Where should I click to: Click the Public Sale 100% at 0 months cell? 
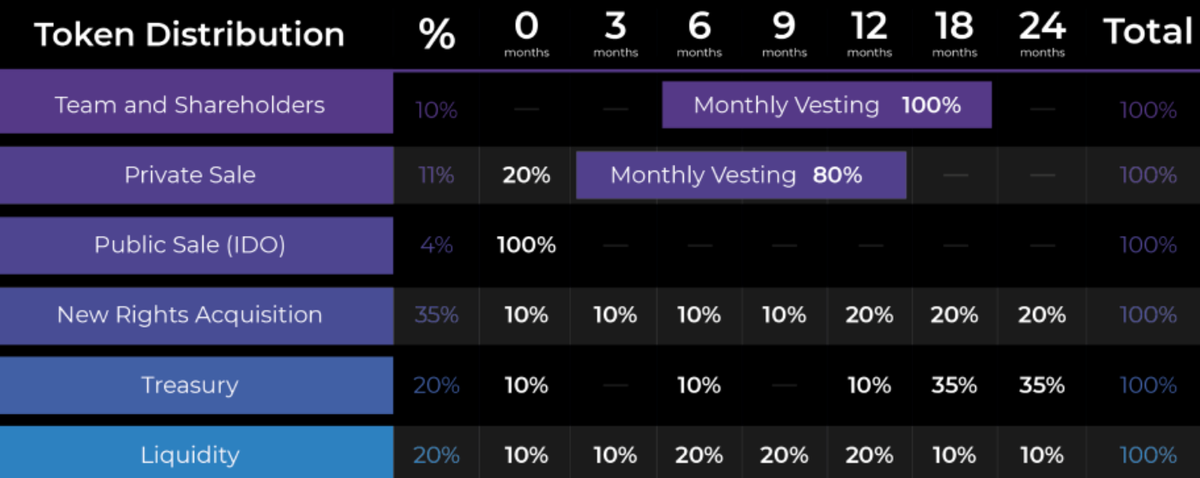(526, 245)
